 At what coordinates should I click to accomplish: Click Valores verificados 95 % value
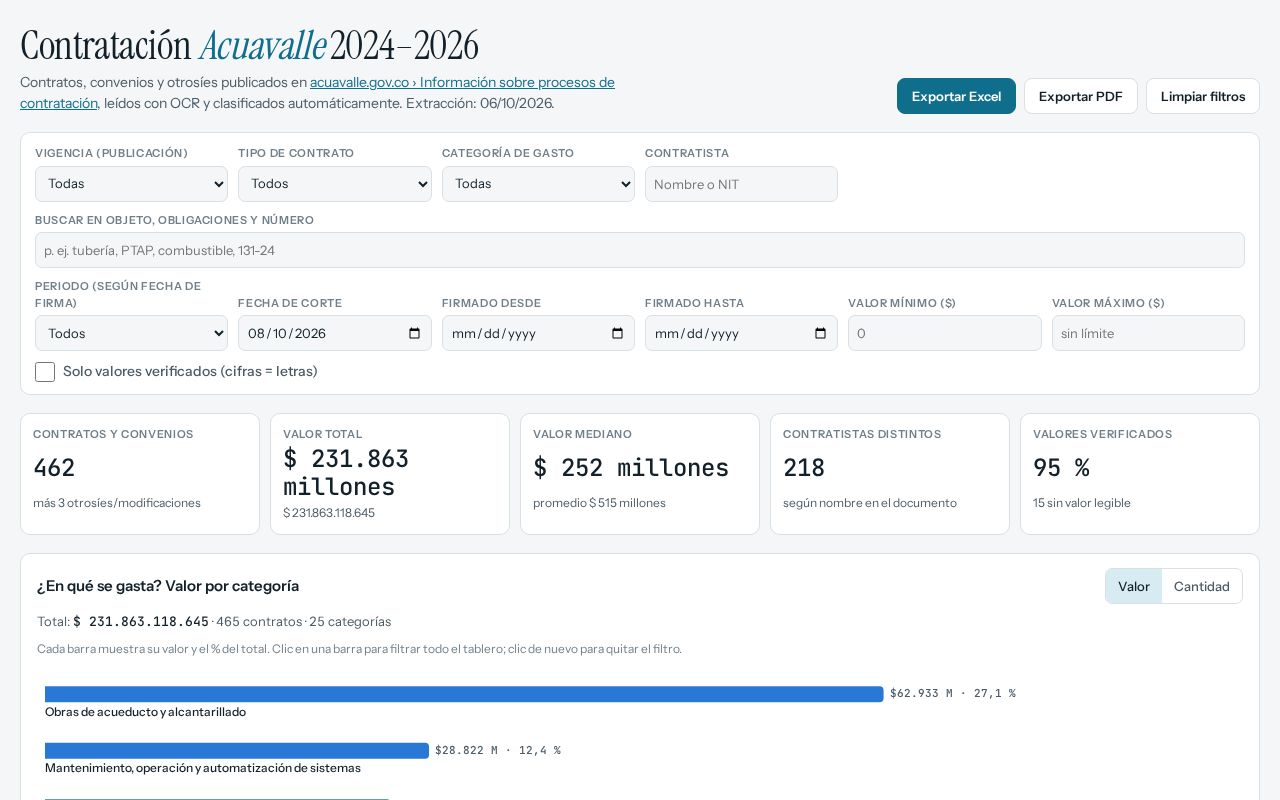tap(1061, 468)
